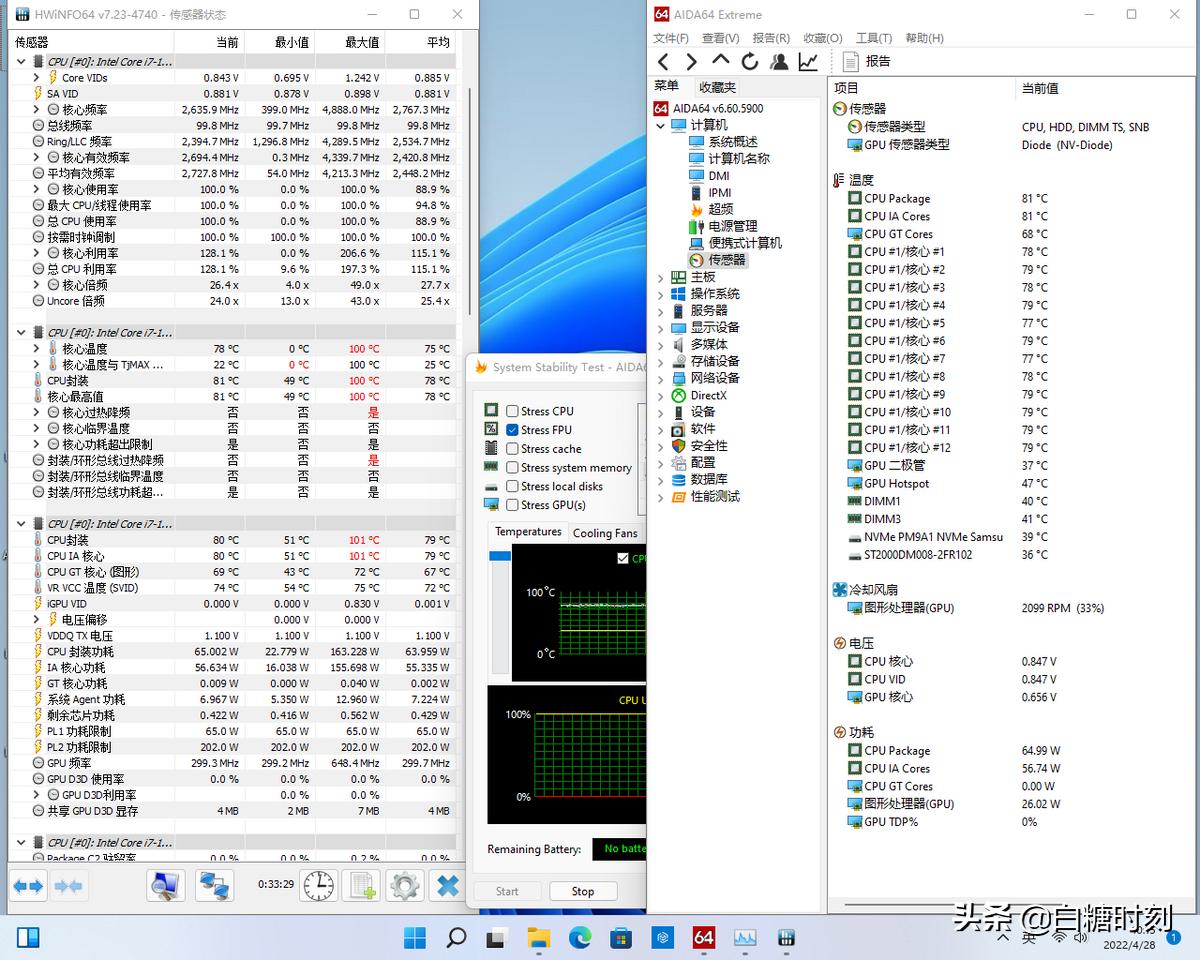The image size is (1200, 960).
Task: Open HWiNFO settings via the gear icon
Action: click(404, 886)
